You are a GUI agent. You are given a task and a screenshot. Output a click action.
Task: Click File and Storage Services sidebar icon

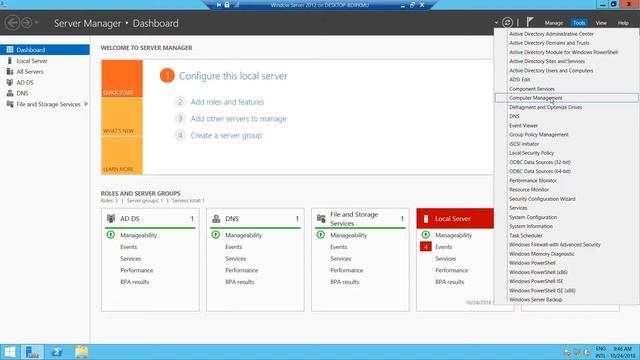click(x=10, y=104)
